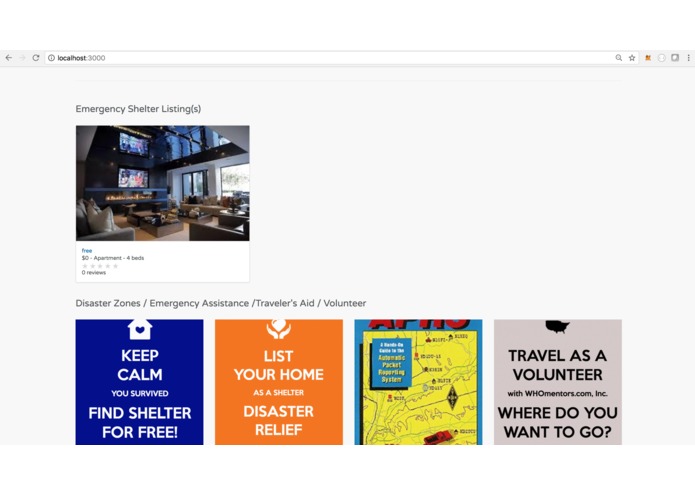Click the grey circular extension icon
The height and width of the screenshot is (494, 695).
pyautogui.click(x=662, y=58)
